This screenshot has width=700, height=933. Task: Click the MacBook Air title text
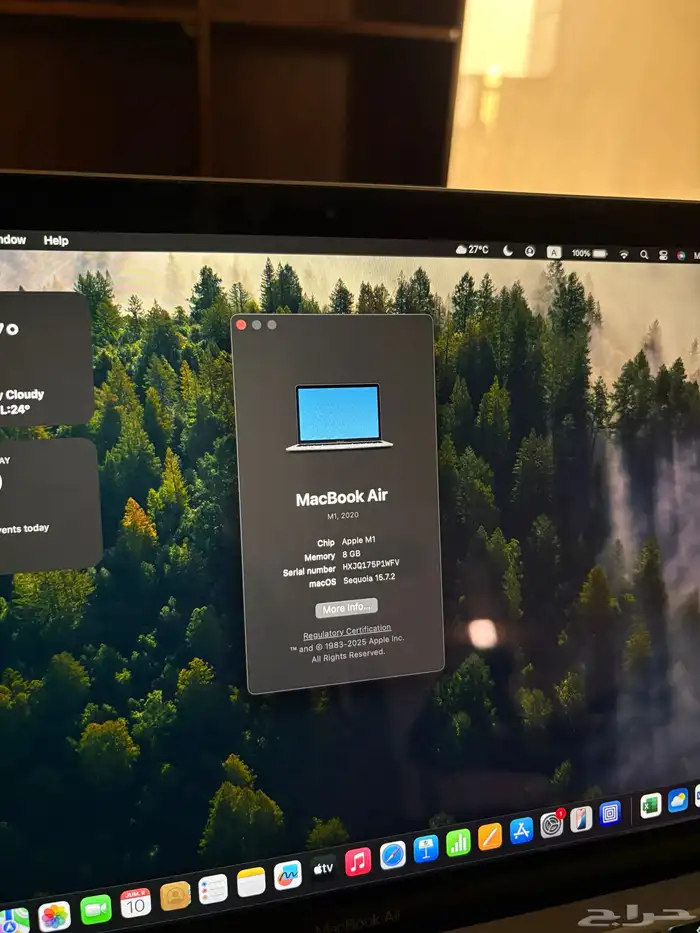(x=342, y=497)
